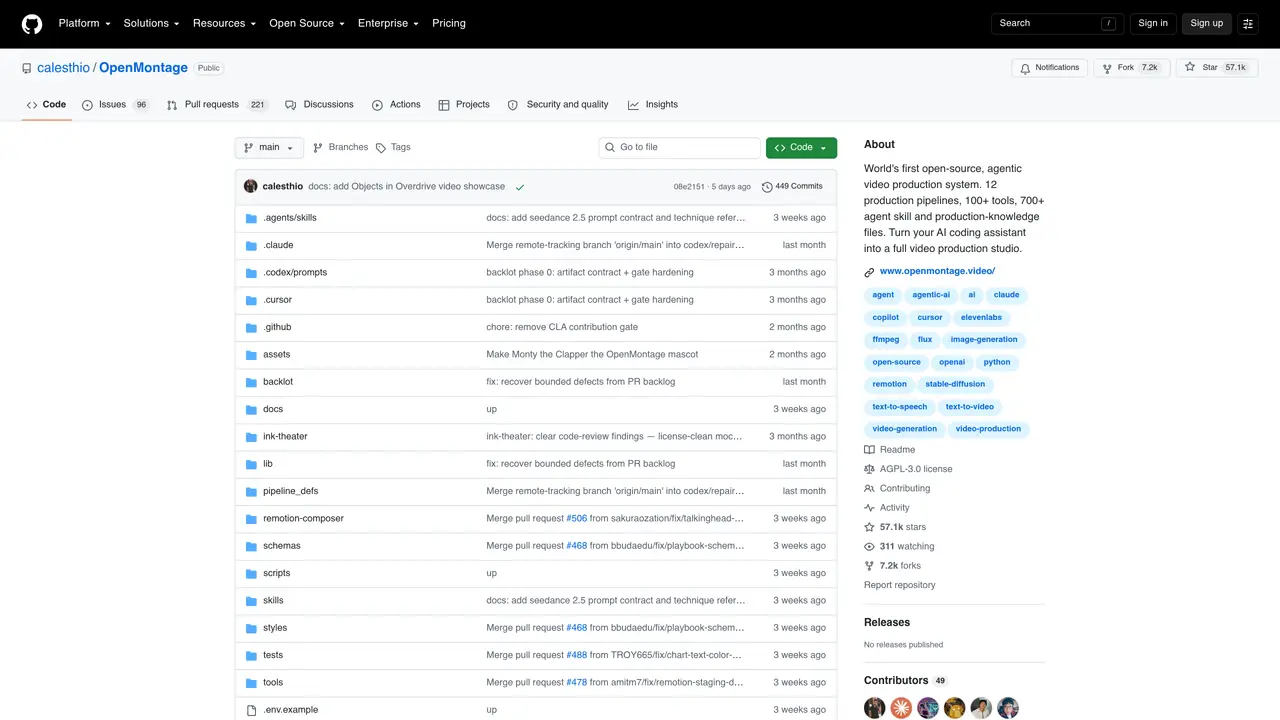Viewport: 1280px width, 720px height.
Task: Click commit hash 08e2151
Action: (689, 187)
